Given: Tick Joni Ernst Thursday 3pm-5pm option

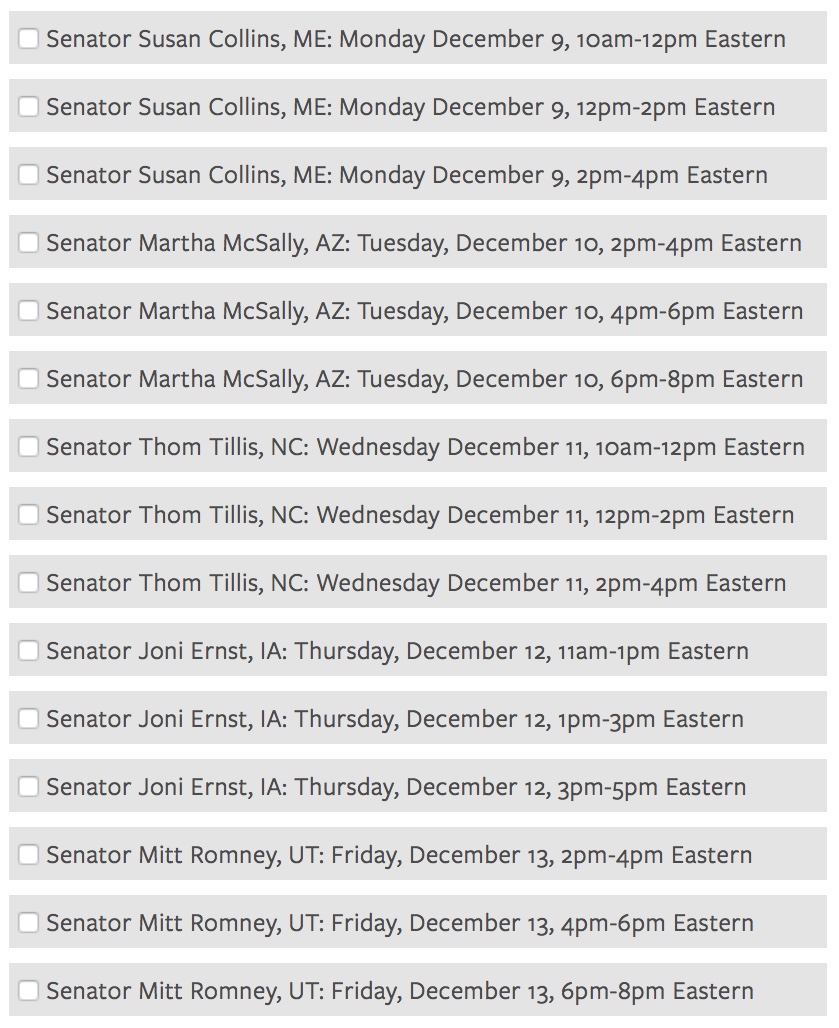Looking at the screenshot, I should 28,787.
